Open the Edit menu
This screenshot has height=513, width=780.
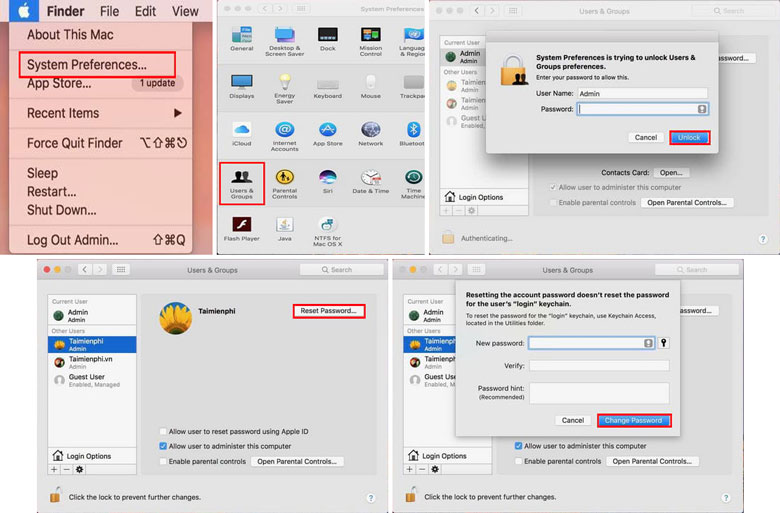coord(145,11)
